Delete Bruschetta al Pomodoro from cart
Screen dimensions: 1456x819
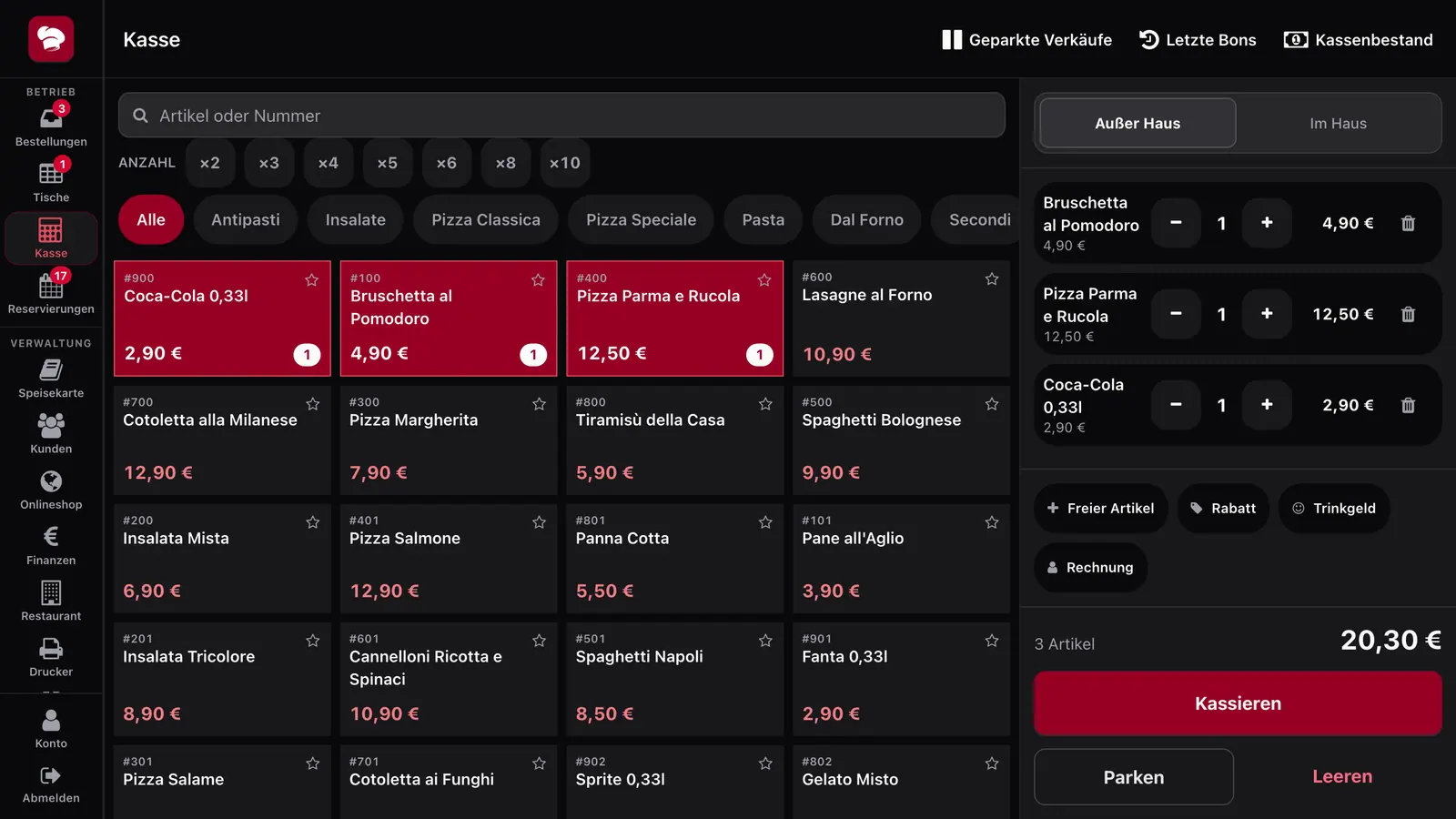tap(1408, 223)
